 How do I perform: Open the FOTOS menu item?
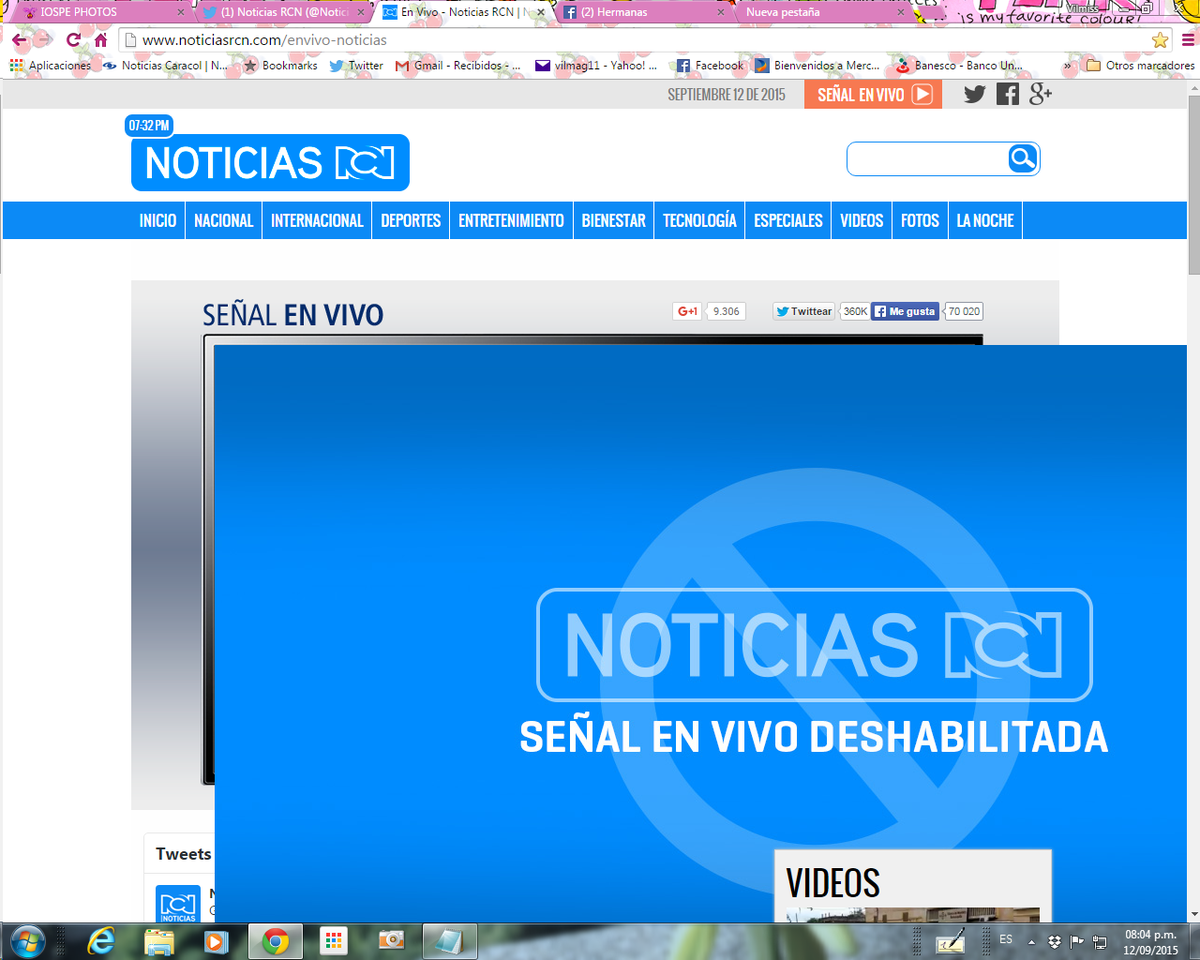[920, 220]
